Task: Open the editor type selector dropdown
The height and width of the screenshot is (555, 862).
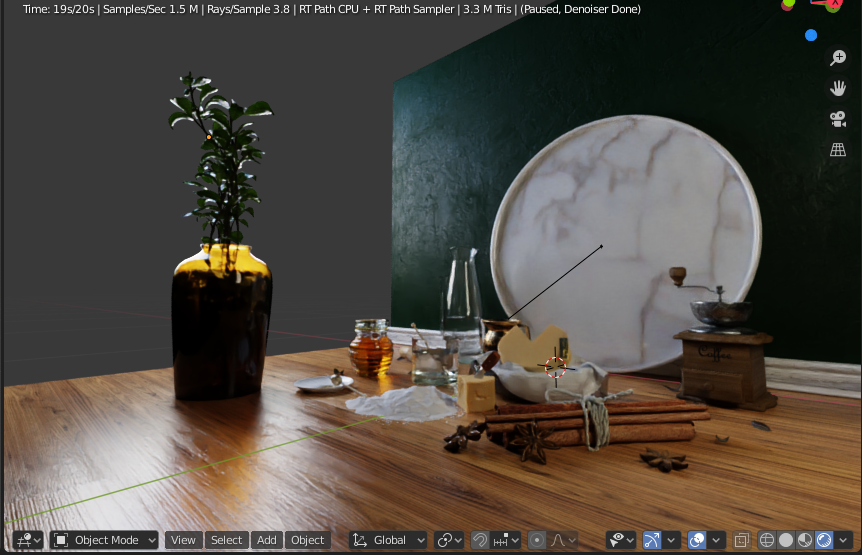Action: tap(29, 540)
